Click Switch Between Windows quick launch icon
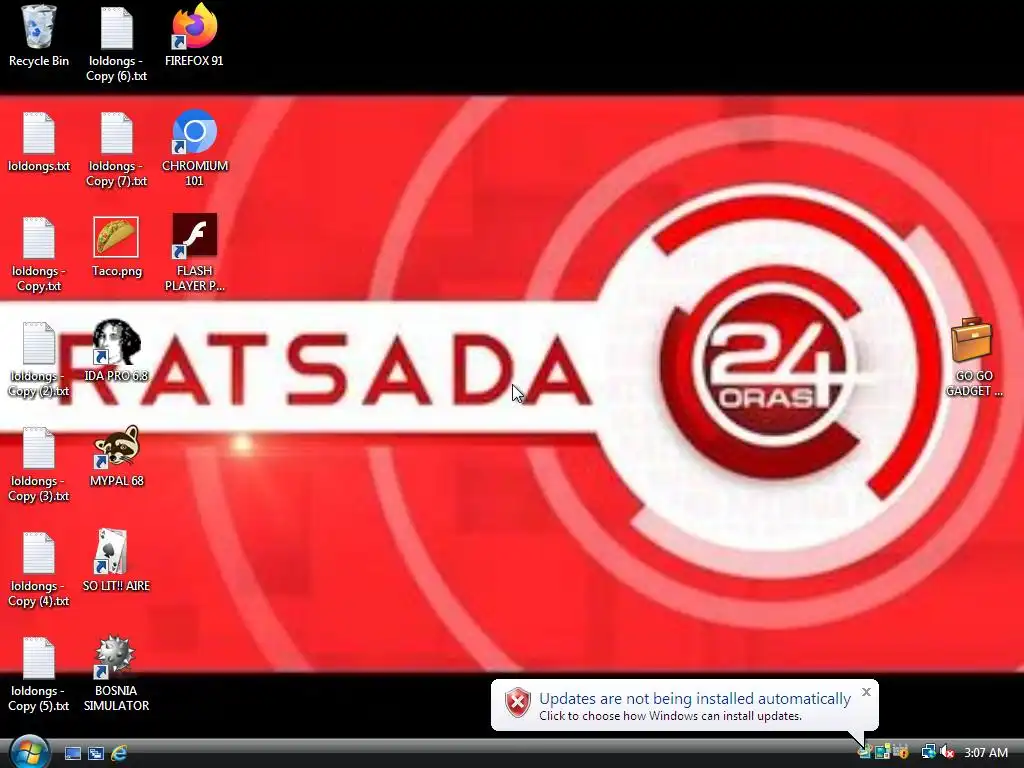This screenshot has height=768, width=1024. tap(95, 753)
